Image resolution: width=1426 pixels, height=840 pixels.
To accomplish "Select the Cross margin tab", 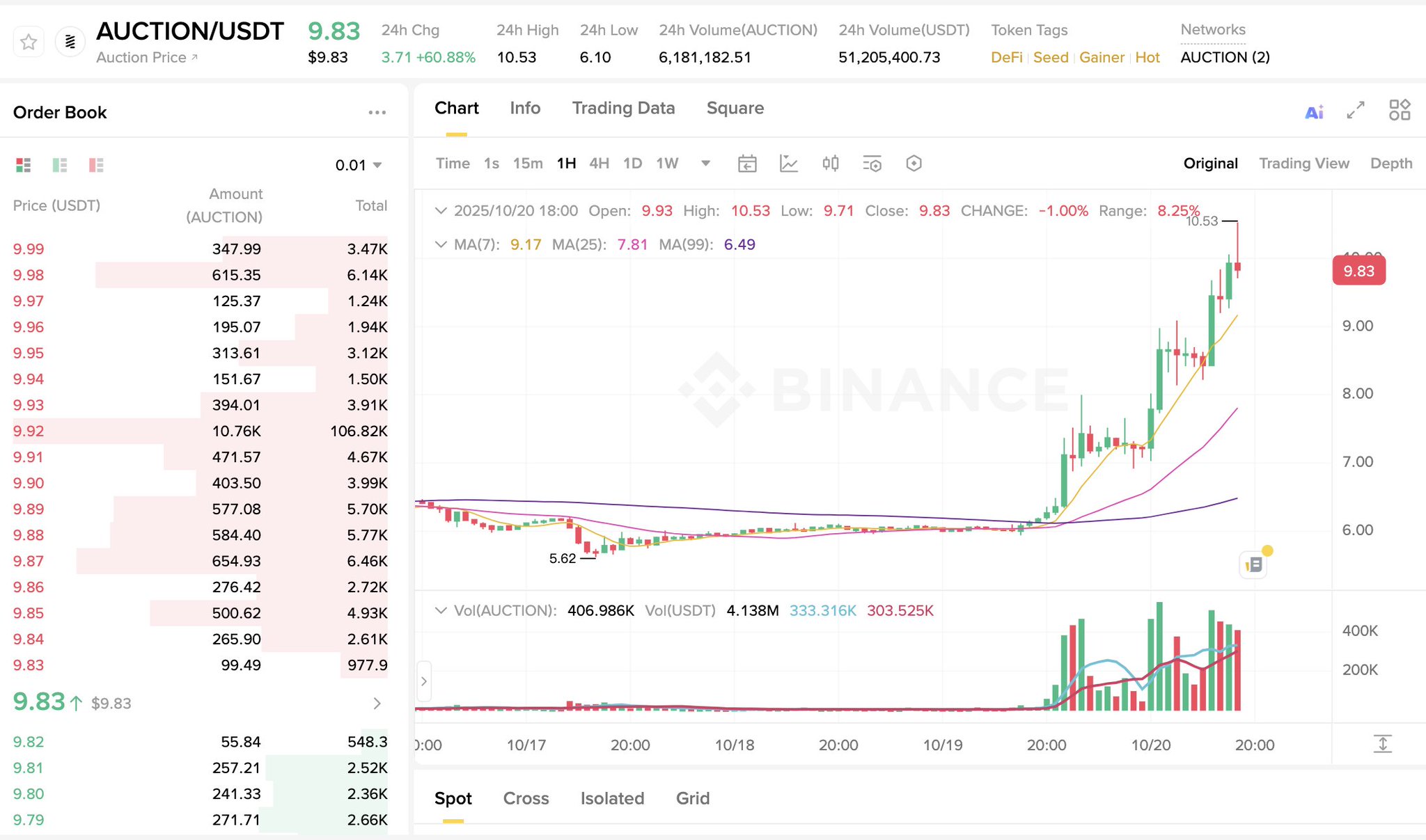I will (x=526, y=798).
